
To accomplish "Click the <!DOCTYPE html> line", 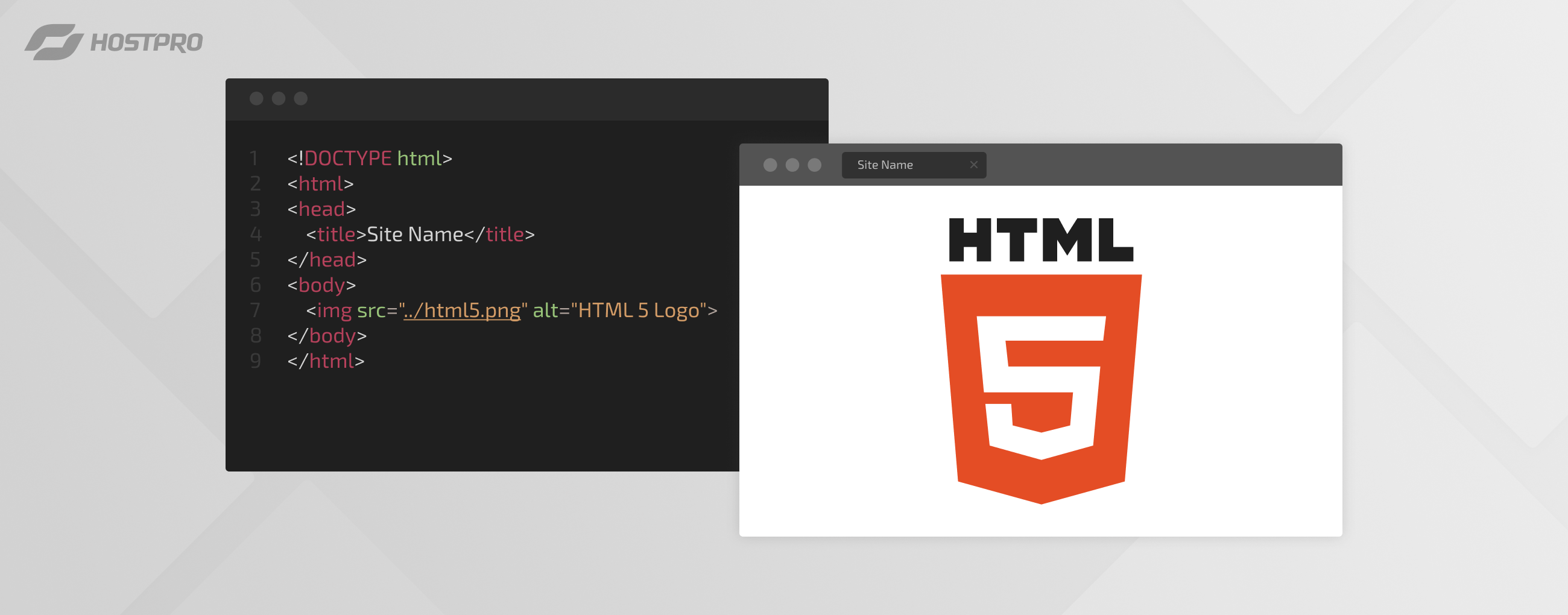I will [370, 158].
